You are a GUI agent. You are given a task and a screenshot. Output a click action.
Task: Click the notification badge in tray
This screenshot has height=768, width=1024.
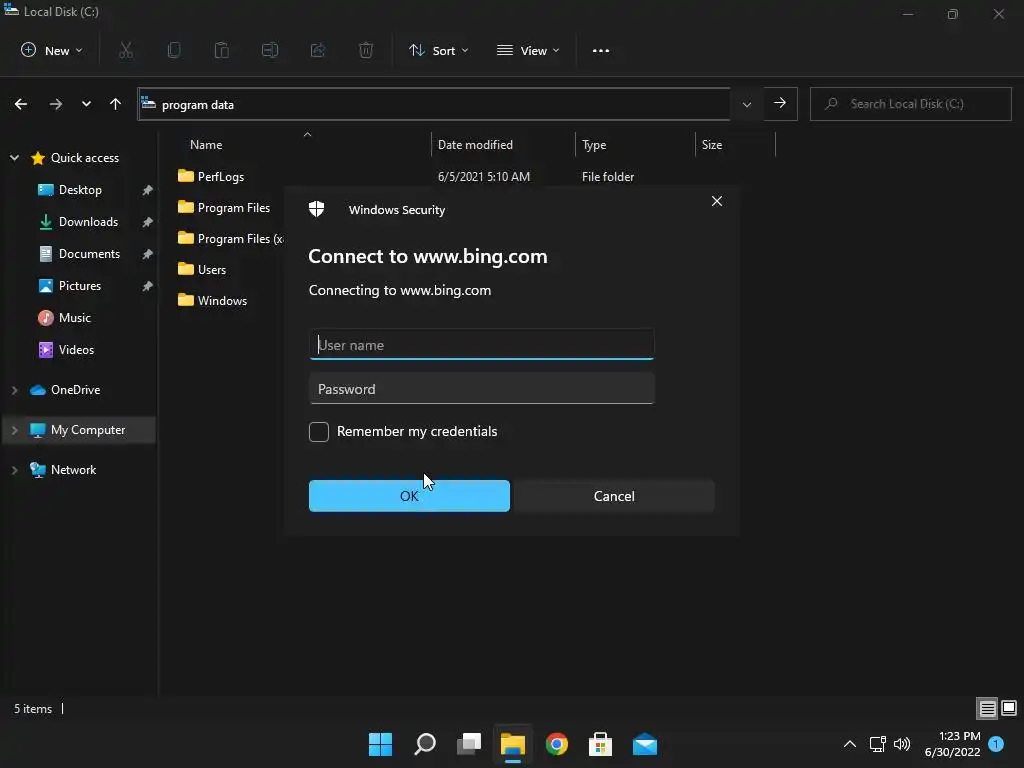[996, 744]
